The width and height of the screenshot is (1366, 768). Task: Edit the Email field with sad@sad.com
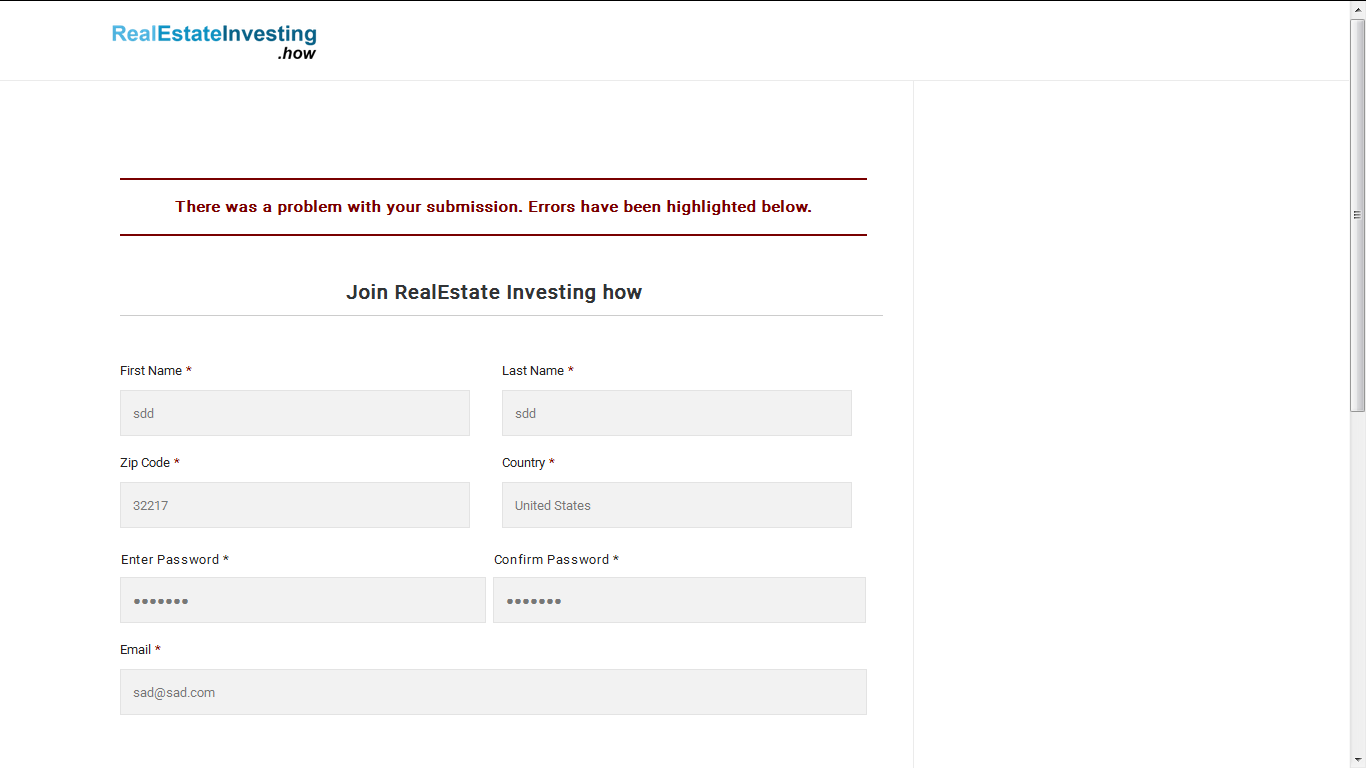pyautogui.click(x=493, y=692)
